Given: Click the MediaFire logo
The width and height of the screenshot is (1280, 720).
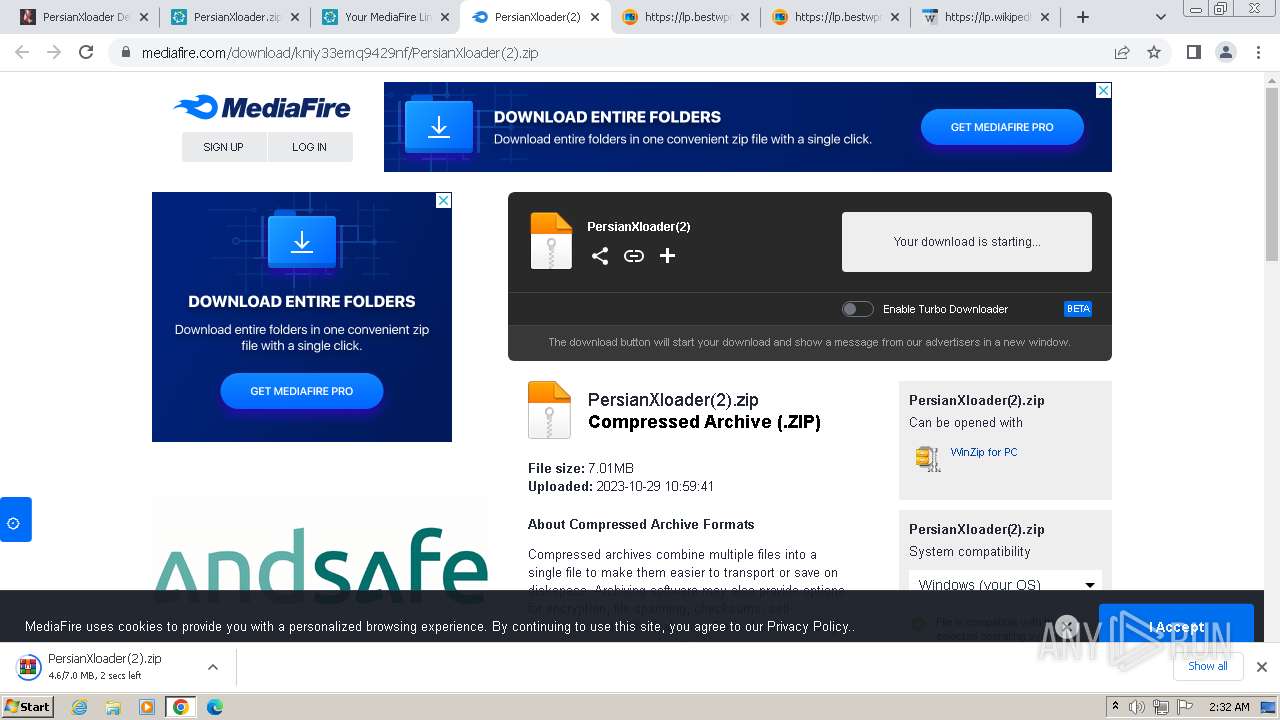Looking at the screenshot, I should [262, 107].
